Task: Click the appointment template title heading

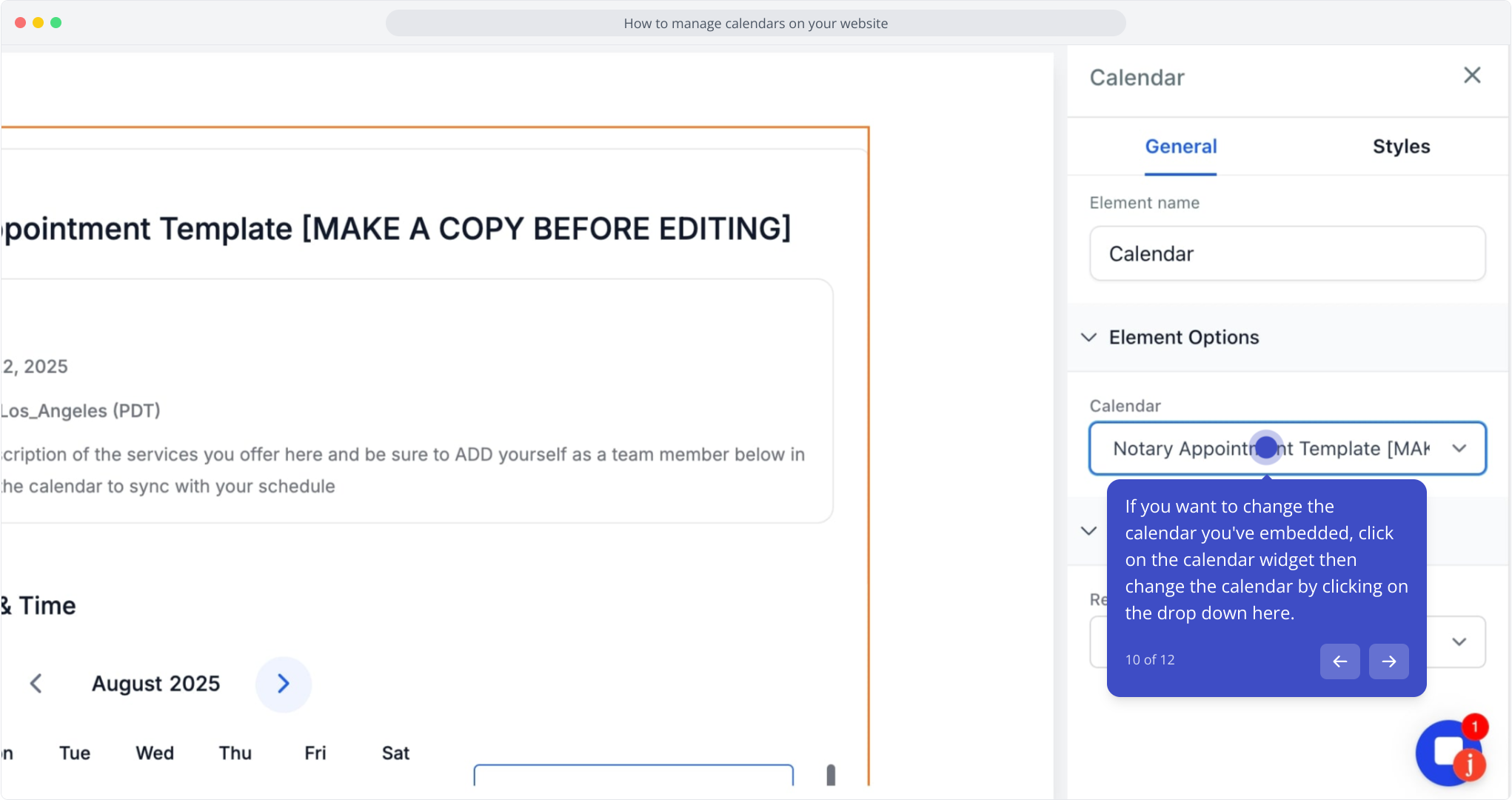Action: click(x=396, y=229)
